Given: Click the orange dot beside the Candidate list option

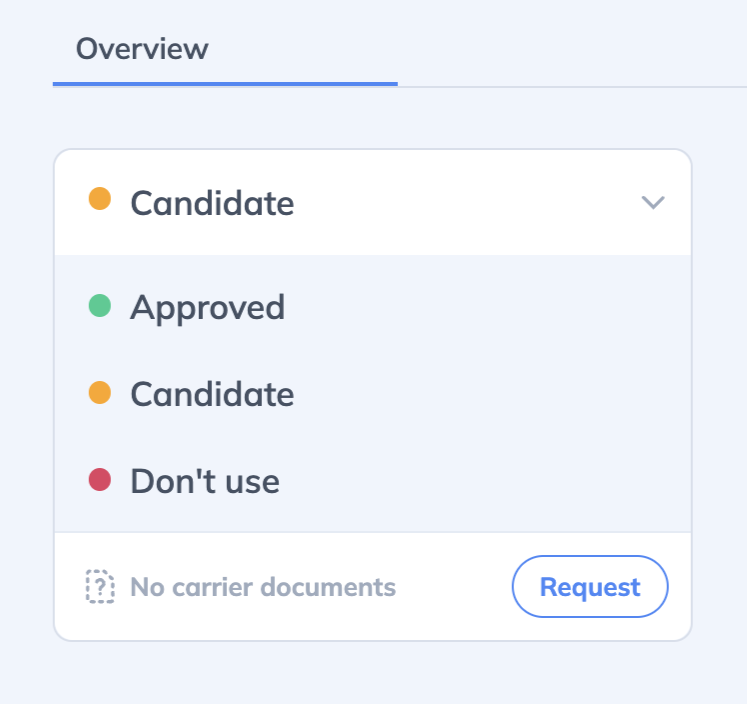Looking at the screenshot, I should pos(100,393).
